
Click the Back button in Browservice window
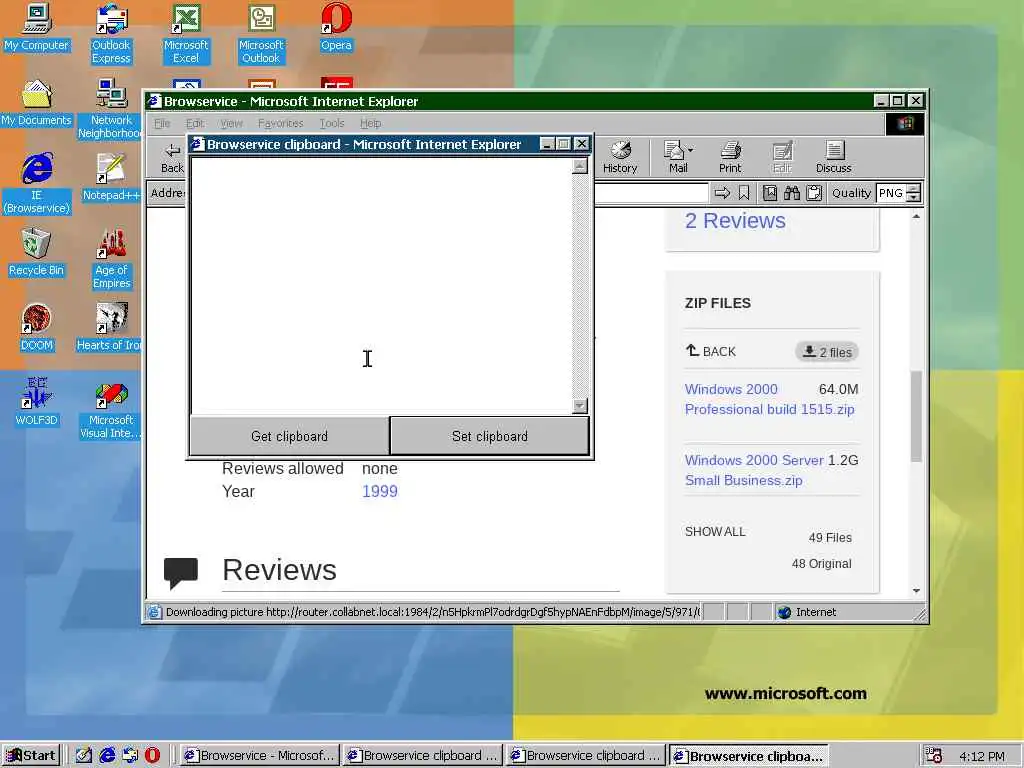pos(172,157)
